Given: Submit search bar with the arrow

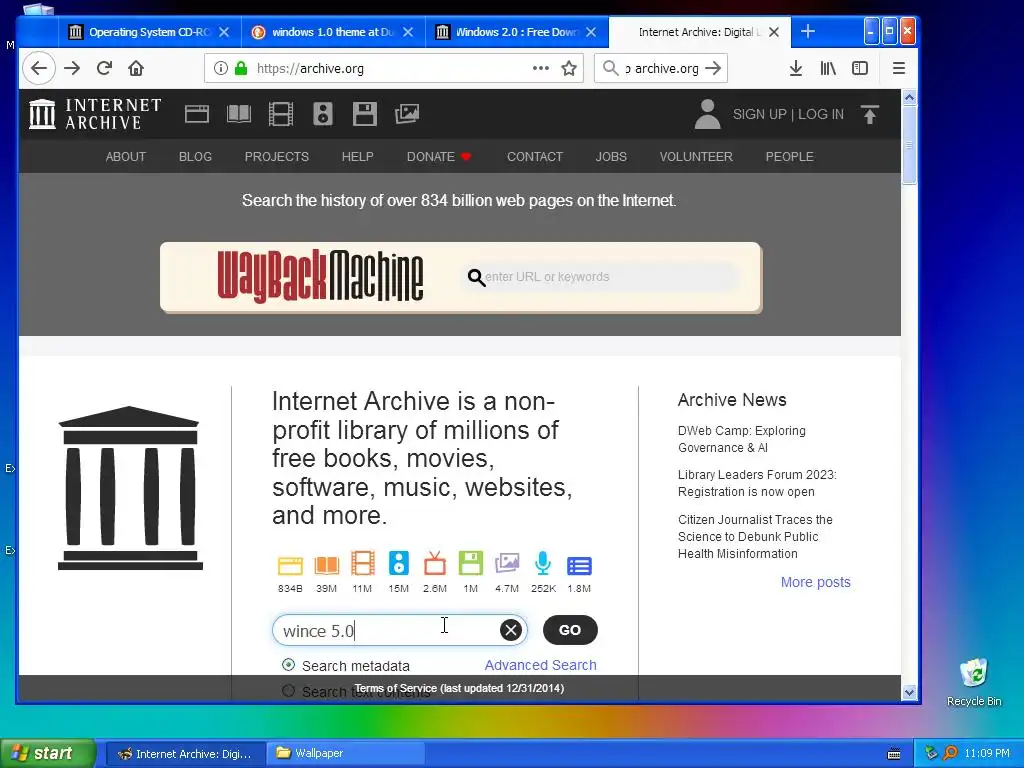Looking at the screenshot, I should pos(714,68).
